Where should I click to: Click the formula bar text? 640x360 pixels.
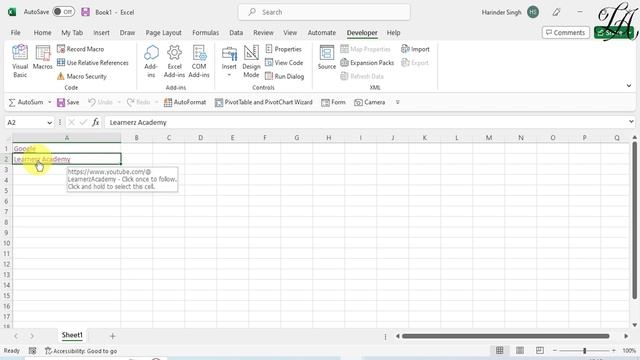tap(138, 122)
